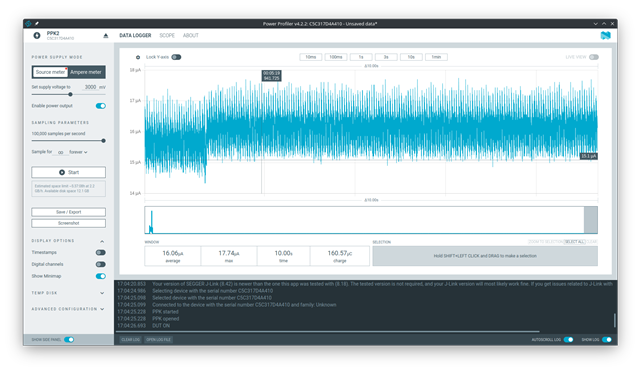Switch to the Scope tab
Screen dimensions: 640x372
(x=167, y=36)
